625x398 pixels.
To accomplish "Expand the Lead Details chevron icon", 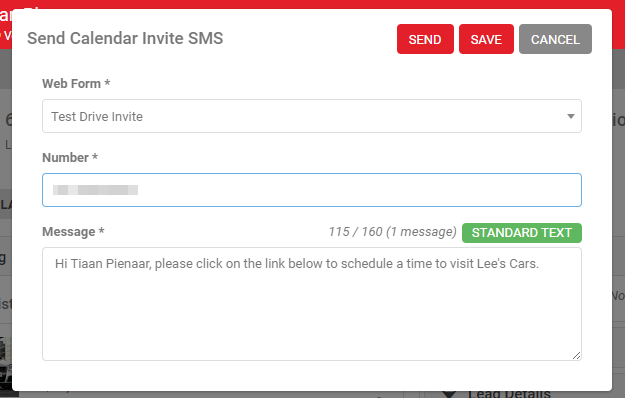I will click(449, 394).
